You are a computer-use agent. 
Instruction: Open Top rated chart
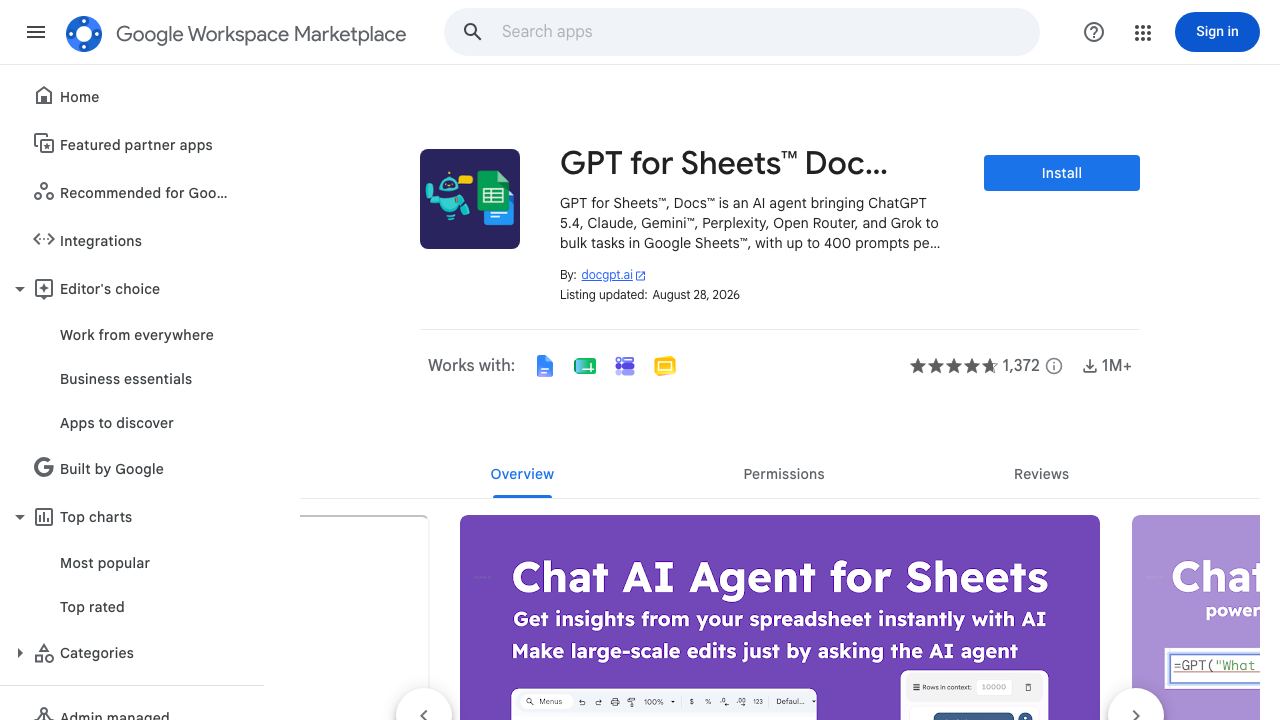pyautogui.click(x=92, y=607)
